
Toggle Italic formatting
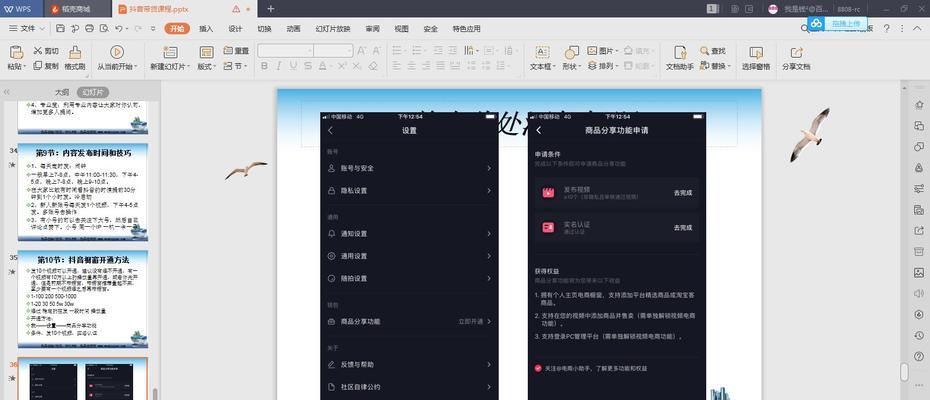(x=279, y=66)
